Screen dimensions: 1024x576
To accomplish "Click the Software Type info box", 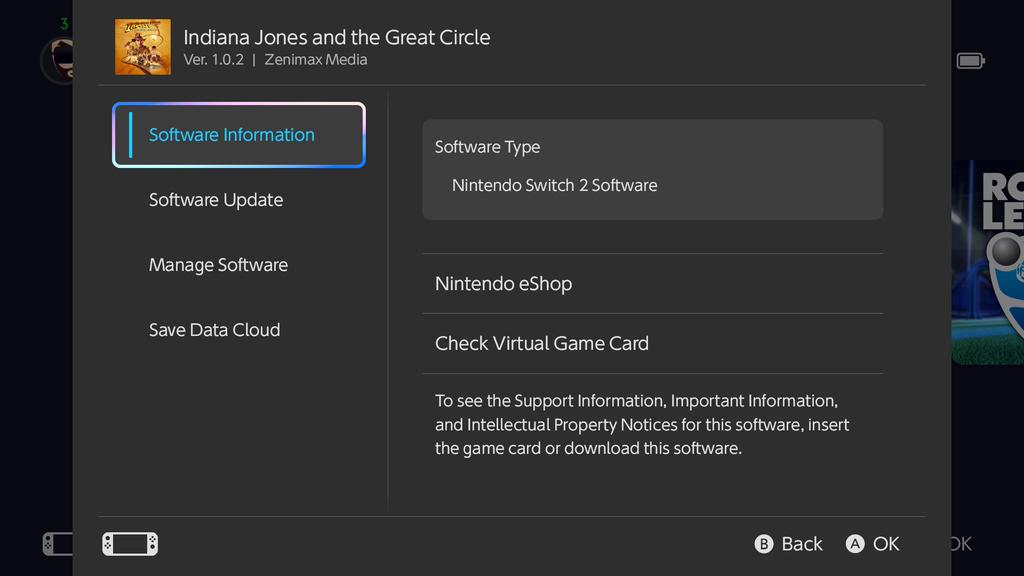I will point(652,169).
